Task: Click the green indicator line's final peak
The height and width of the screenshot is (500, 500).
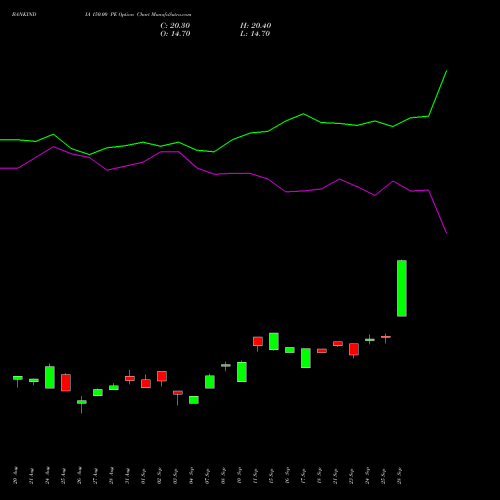Action: tap(446, 71)
